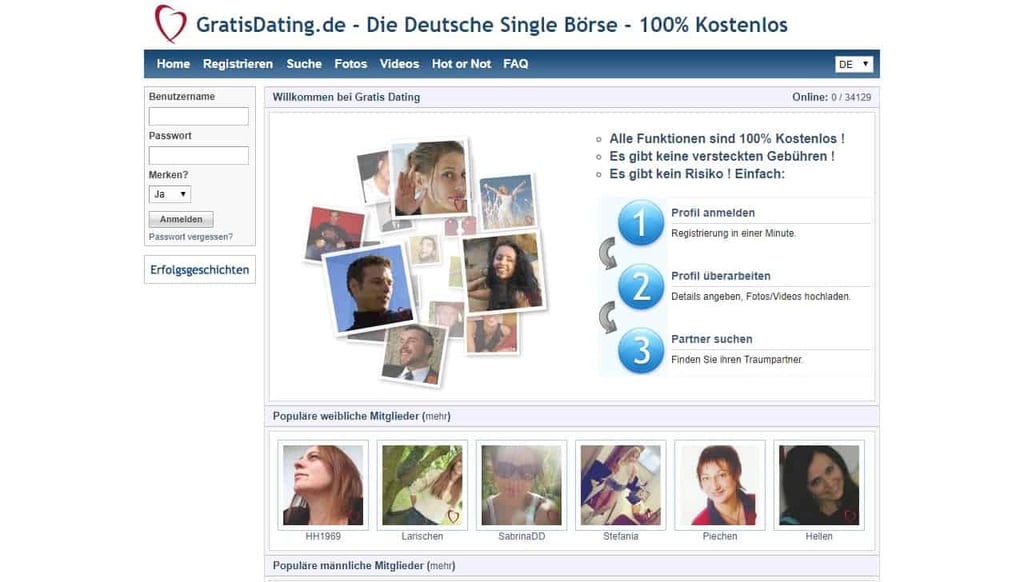This screenshot has height=582, width=1024.
Task: Open the 'Partner suchen' step heading
Action: 712,340
